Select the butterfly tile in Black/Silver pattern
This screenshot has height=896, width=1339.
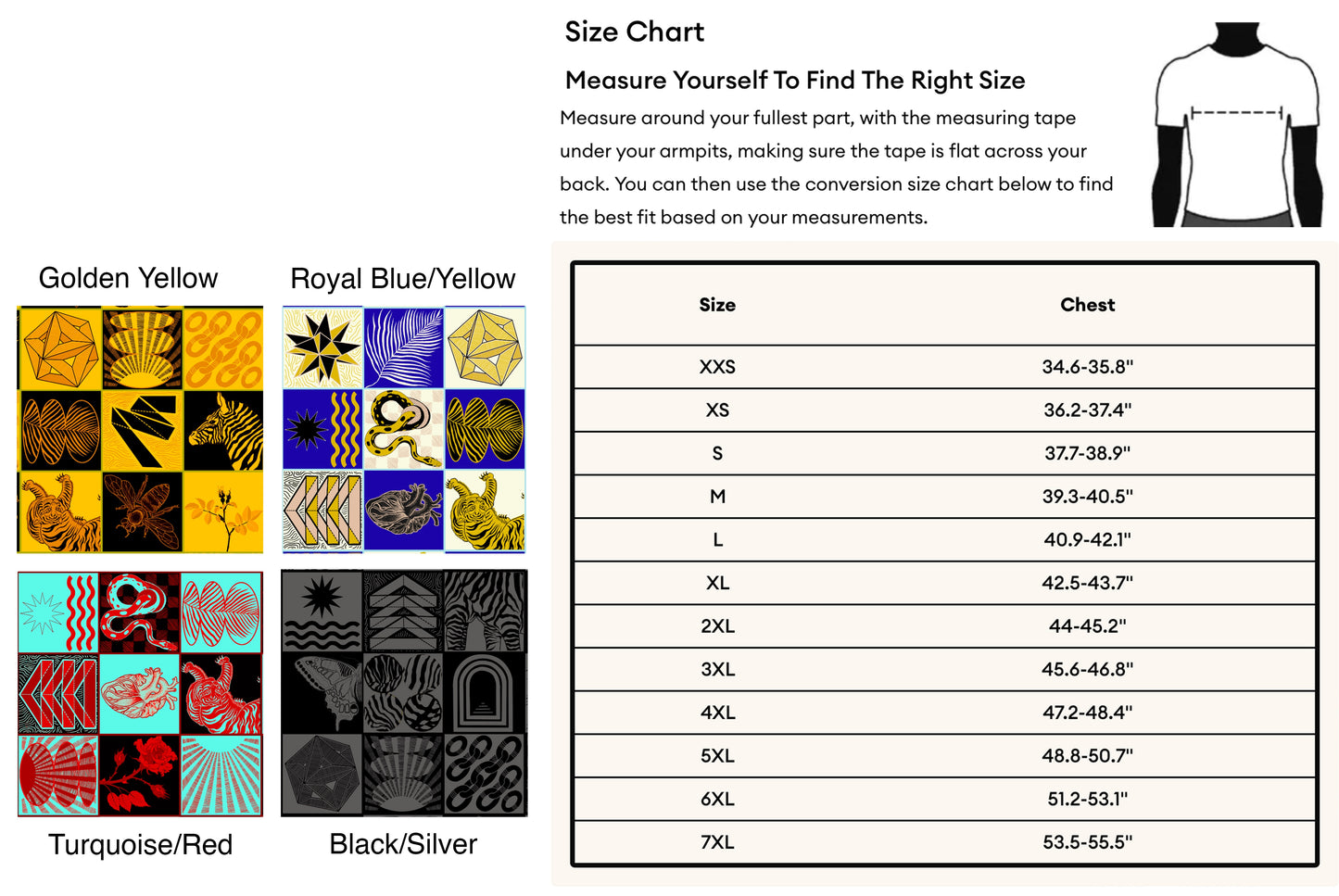(x=322, y=693)
